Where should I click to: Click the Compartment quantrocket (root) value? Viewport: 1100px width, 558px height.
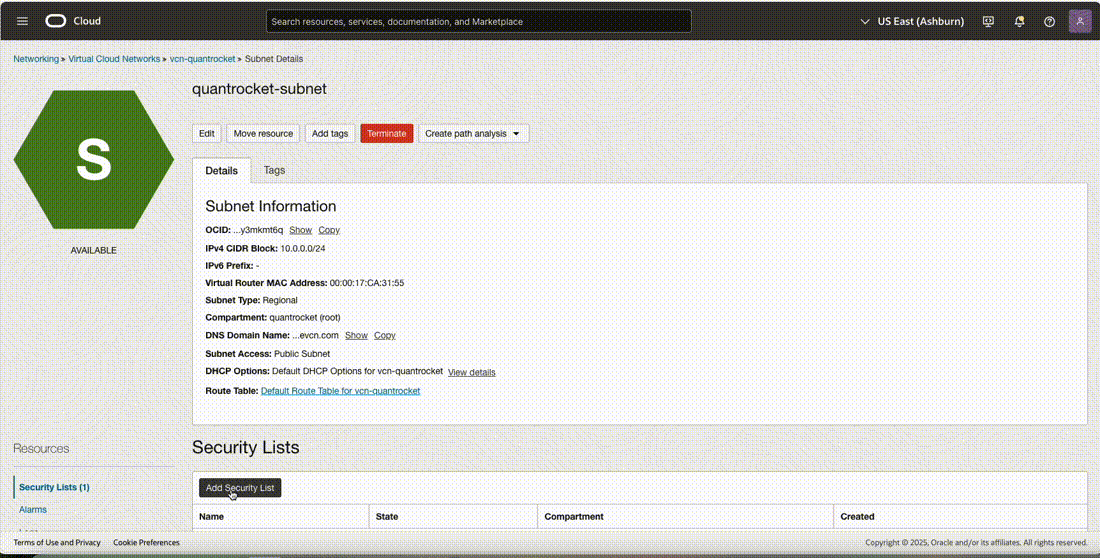305,317
